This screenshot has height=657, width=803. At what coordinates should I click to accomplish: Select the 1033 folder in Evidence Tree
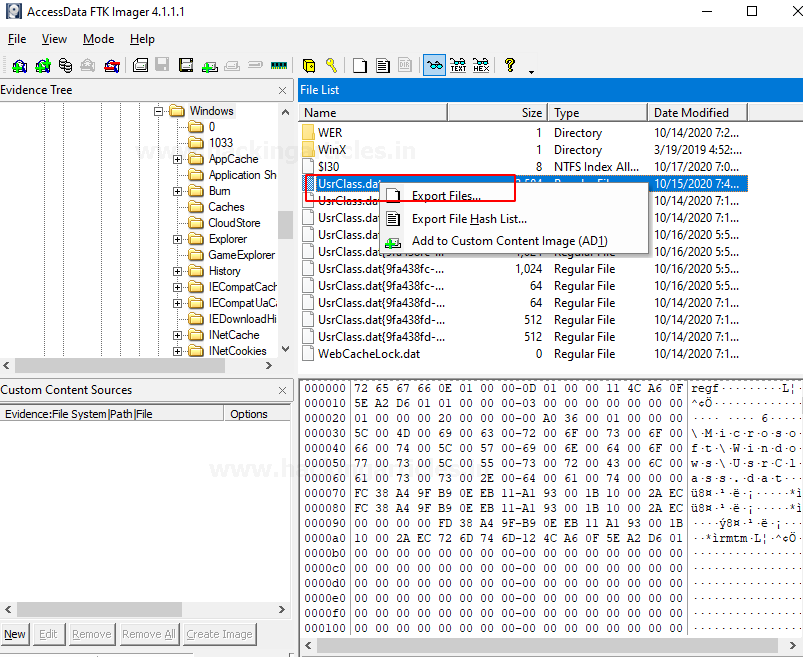221,143
